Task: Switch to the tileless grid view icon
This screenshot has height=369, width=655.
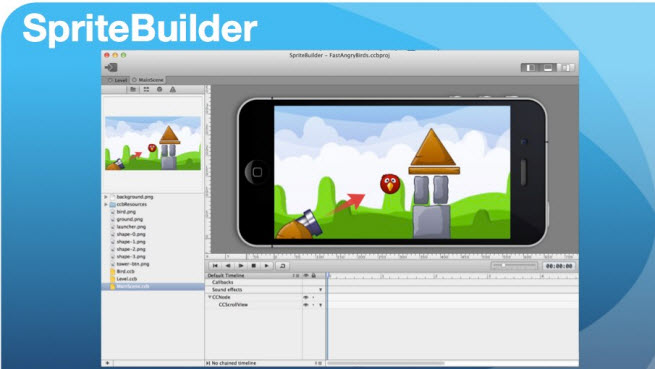Action: point(146,89)
